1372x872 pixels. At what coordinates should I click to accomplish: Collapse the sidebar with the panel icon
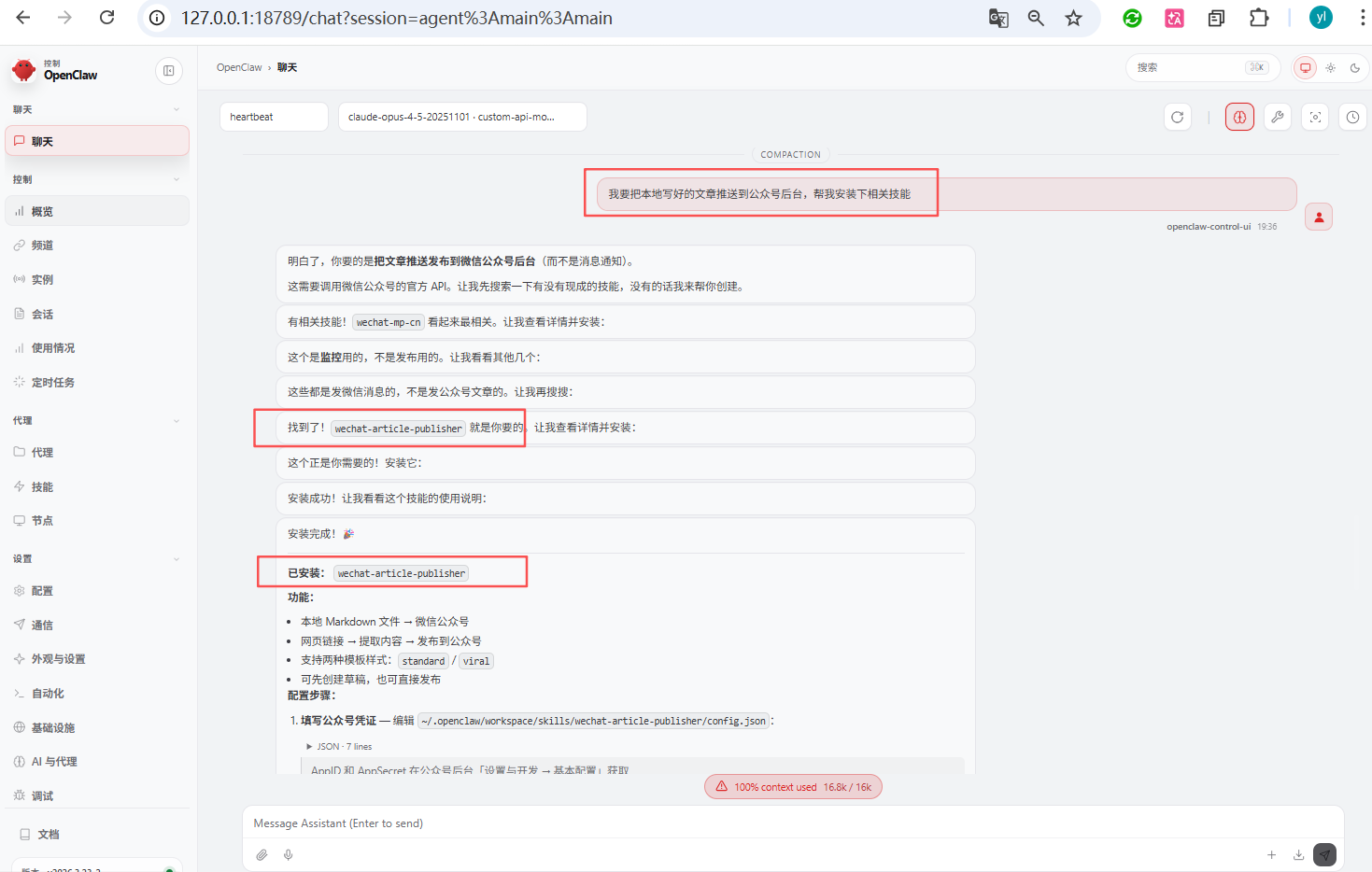(x=168, y=71)
